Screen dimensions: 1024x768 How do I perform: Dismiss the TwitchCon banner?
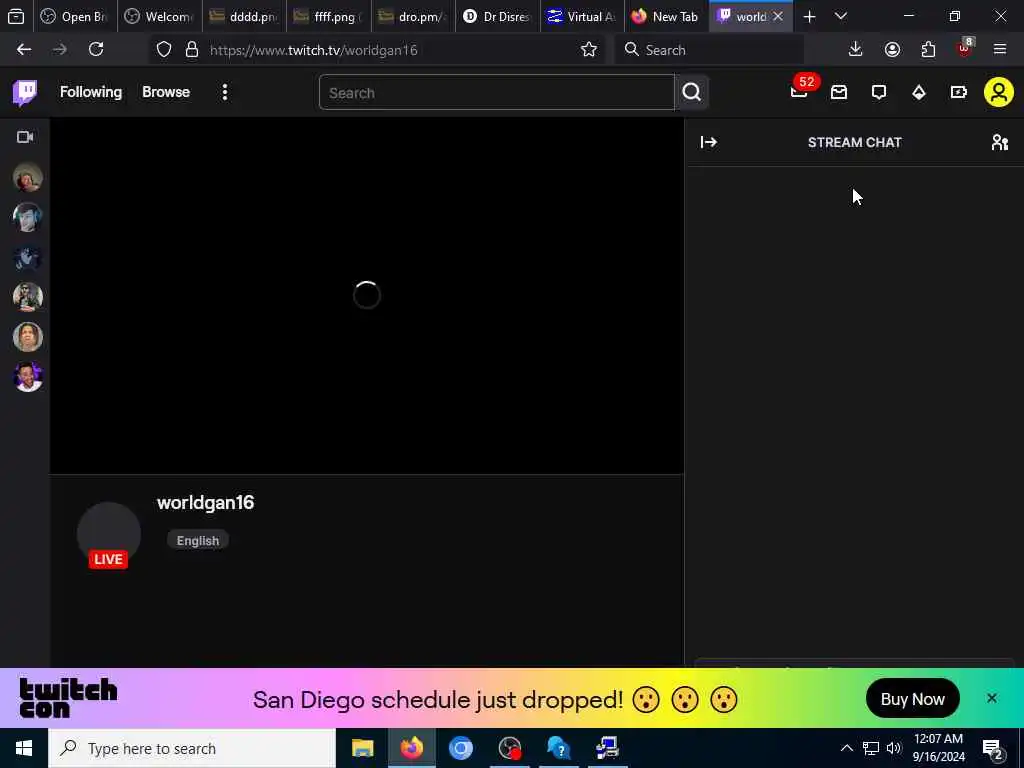click(x=992, y=698)
